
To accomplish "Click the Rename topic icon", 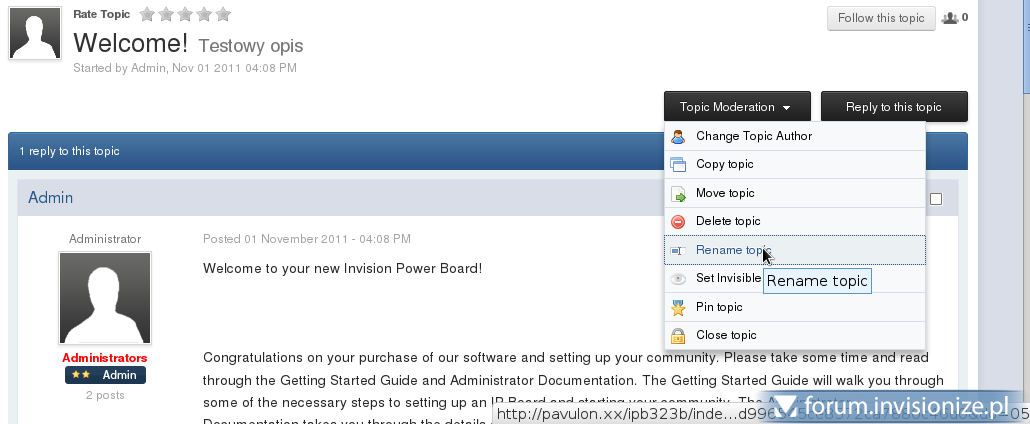I will click(678, 250).
